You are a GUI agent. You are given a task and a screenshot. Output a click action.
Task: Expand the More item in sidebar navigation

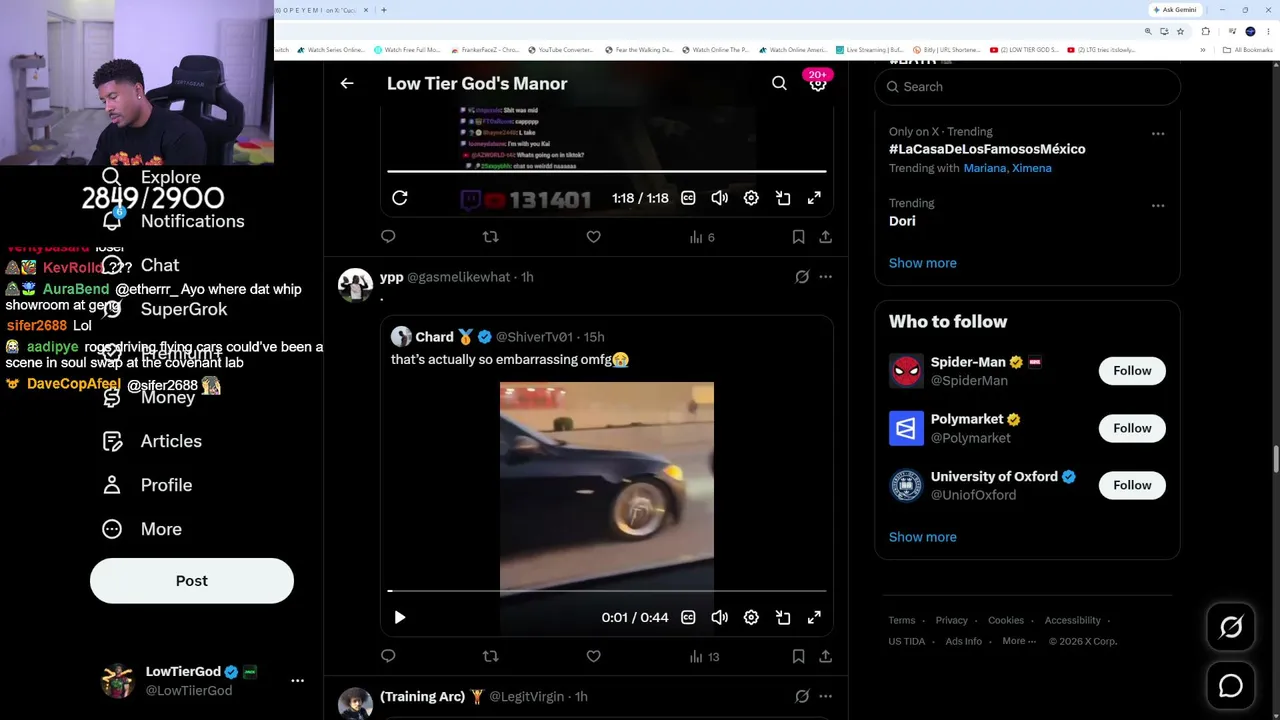click(x=142, y=529)
